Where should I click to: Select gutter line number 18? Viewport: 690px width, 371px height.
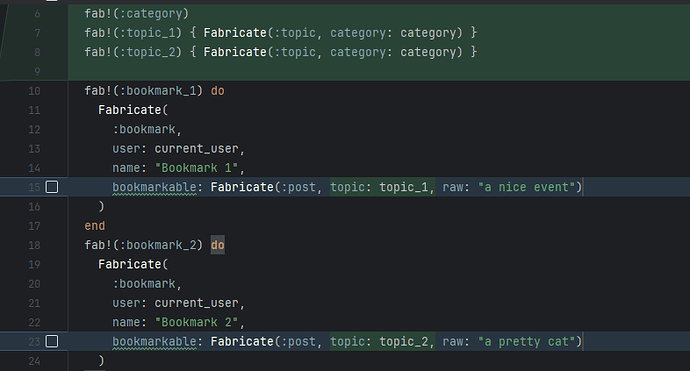[34, 245]
